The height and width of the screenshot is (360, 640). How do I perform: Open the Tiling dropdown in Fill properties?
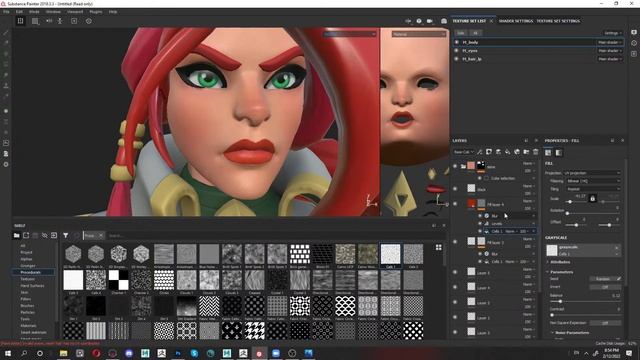(x=592, y=189)
